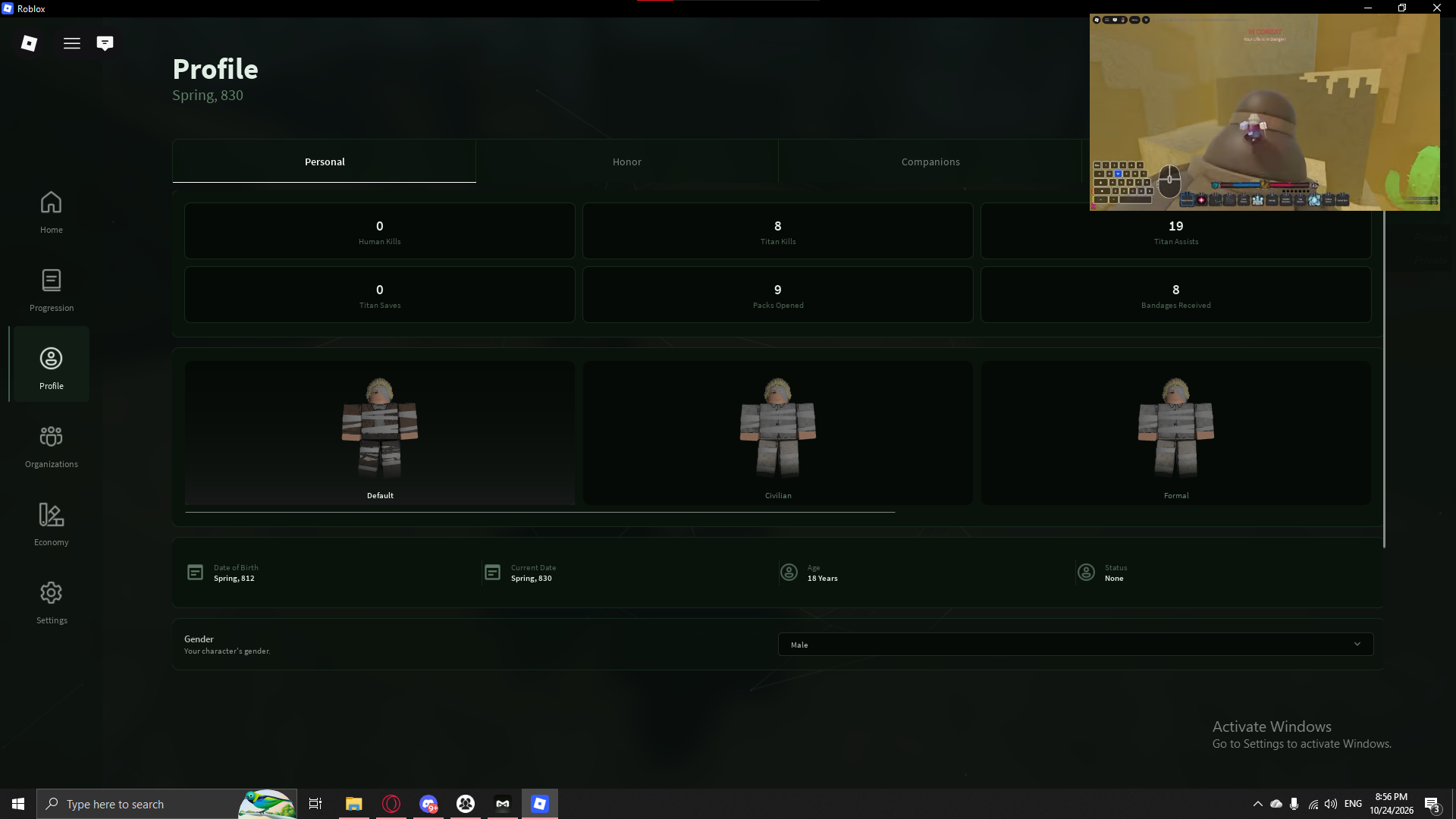Click the Human Kills stat card
The height and width of the screenshot is (819, 1456).
coord(380,231)
